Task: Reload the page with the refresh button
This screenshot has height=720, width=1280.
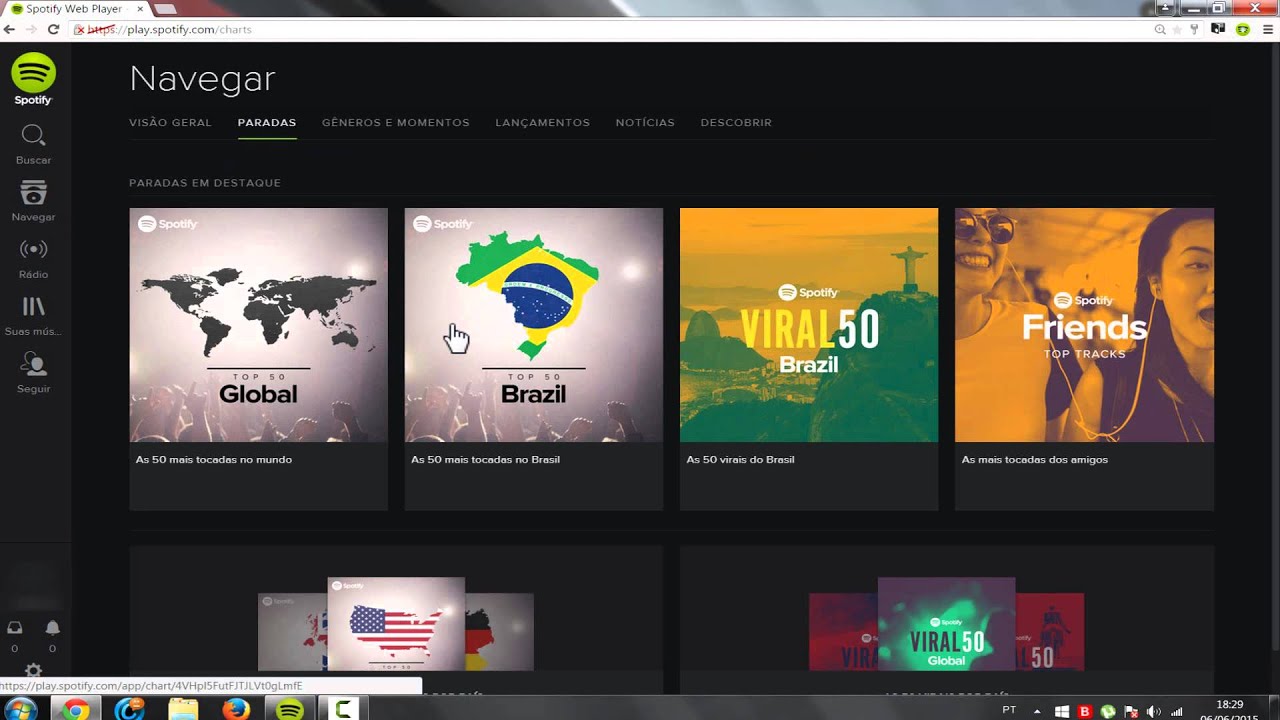Action: (x=53, y=30)
